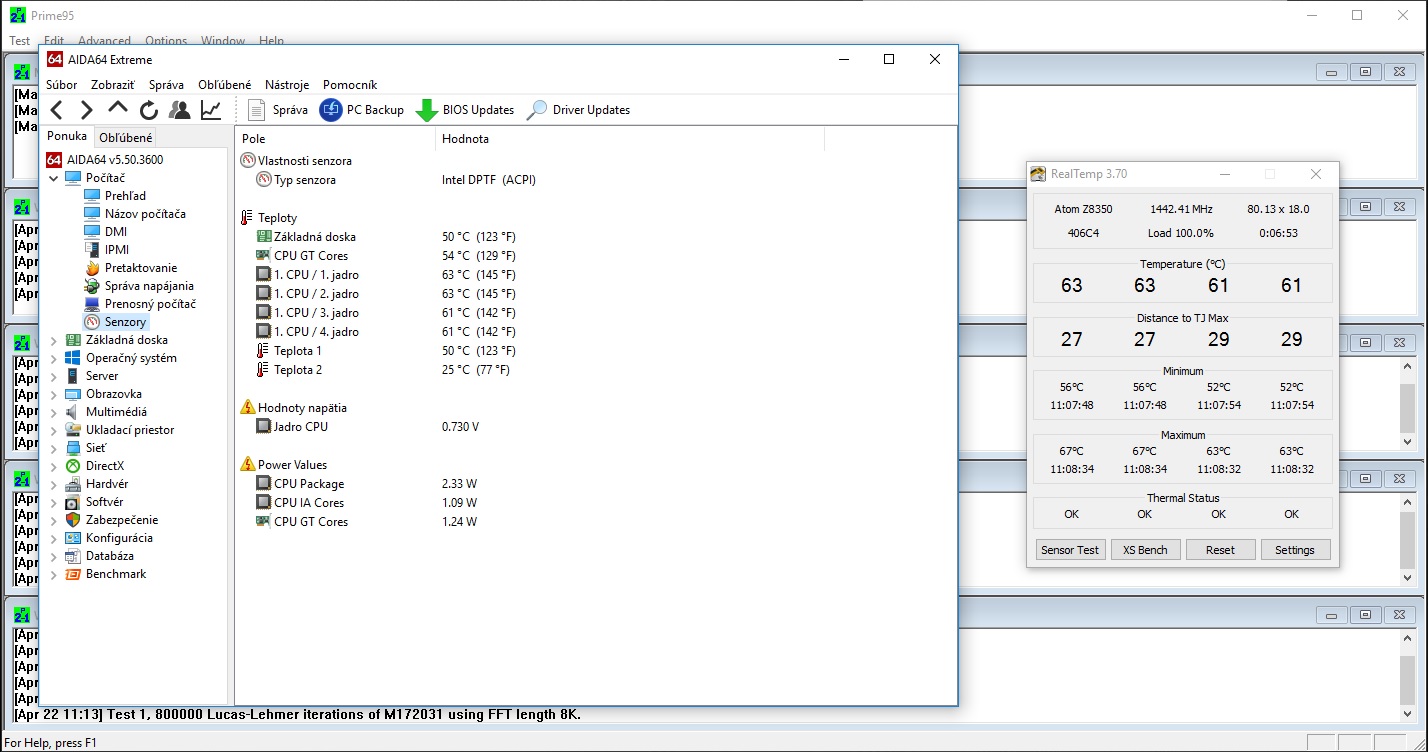The height and width of the screenshot is (752, 1428).
Task: Click the Databáza tree icon
Action: point(73,556)
